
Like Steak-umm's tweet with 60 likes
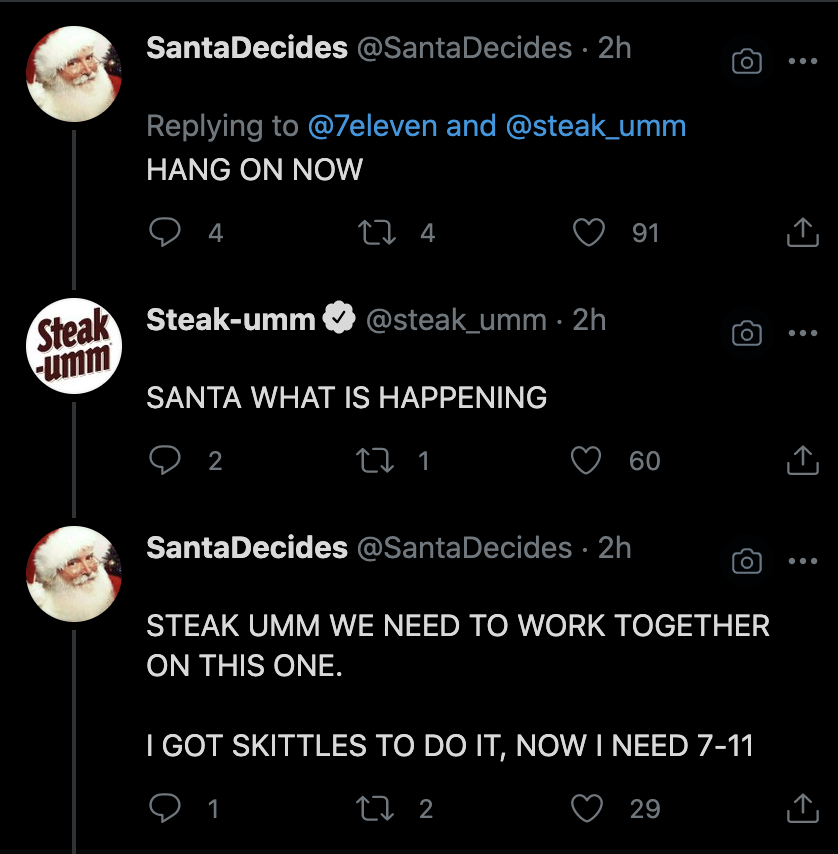click(x=585, y=461)
